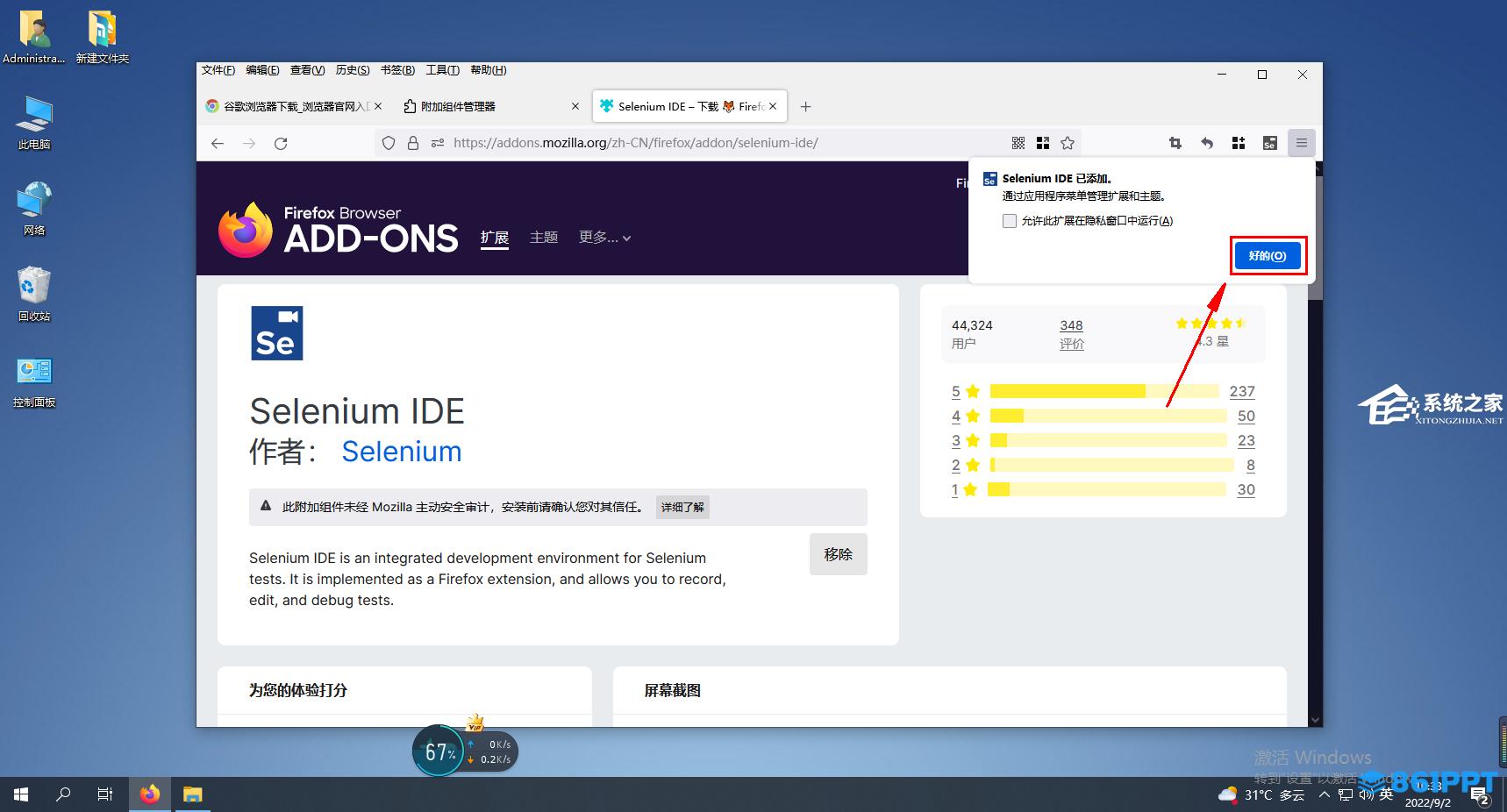Select the 新建文件夹 desktop folder
The width and height of the screenshot is (1507, 812).
coord(102,37)
